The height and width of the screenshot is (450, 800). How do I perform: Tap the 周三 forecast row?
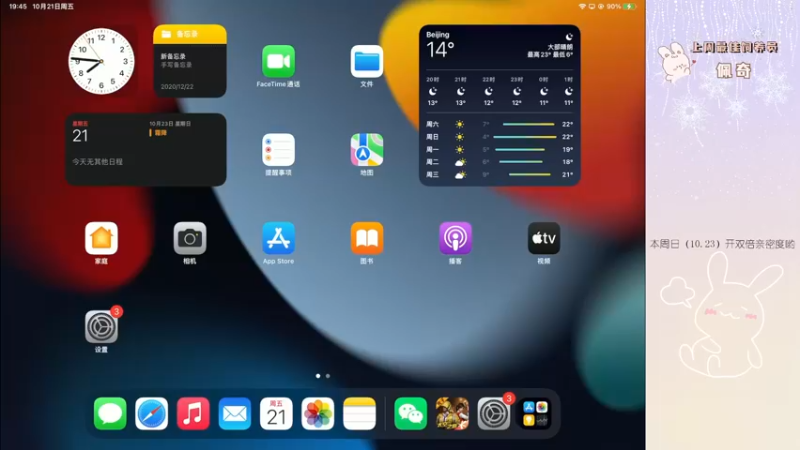[499, 174]
